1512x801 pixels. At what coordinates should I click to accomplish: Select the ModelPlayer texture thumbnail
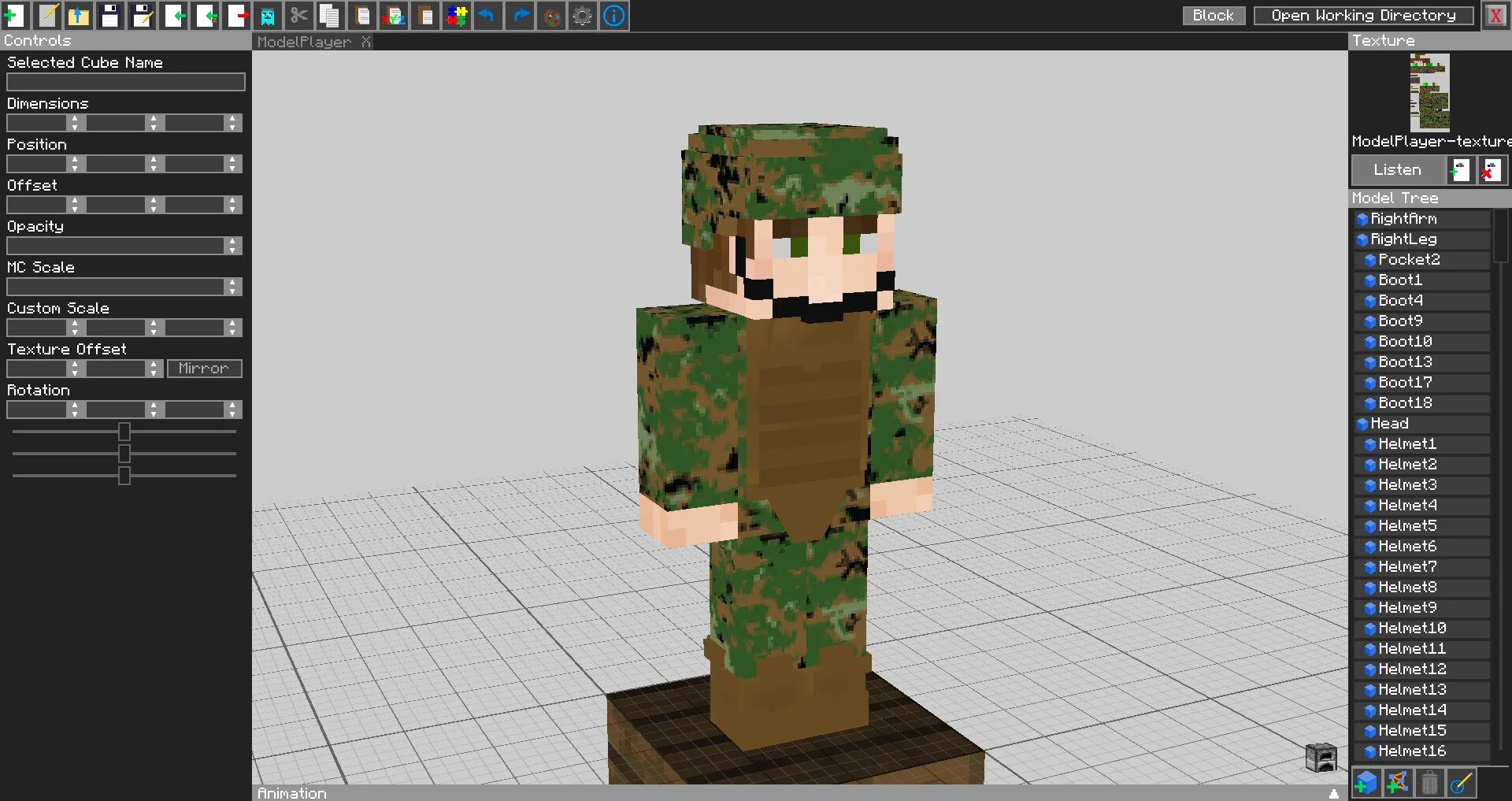1429,92
